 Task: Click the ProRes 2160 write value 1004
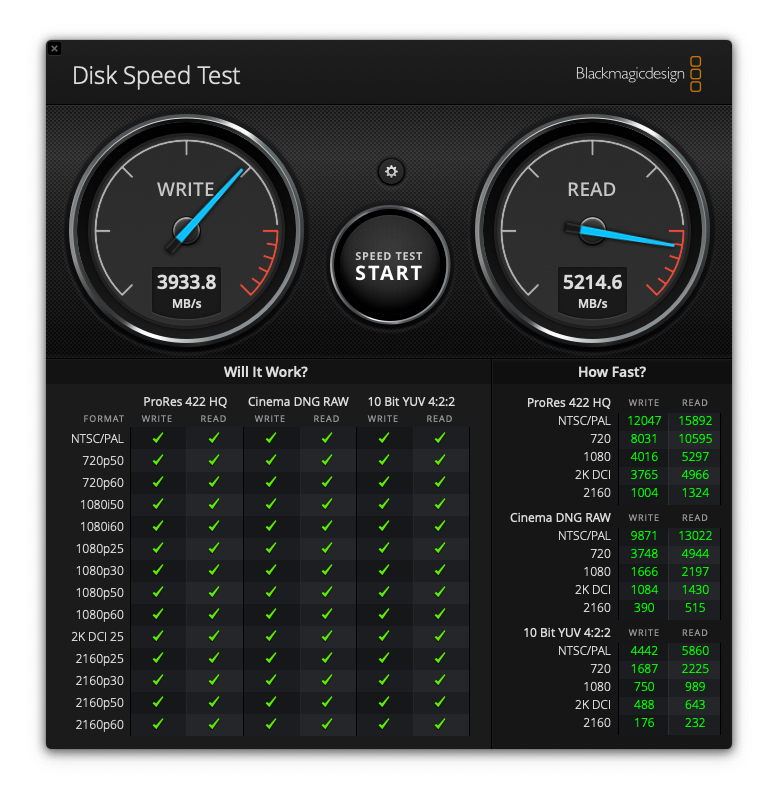point(644,493)
